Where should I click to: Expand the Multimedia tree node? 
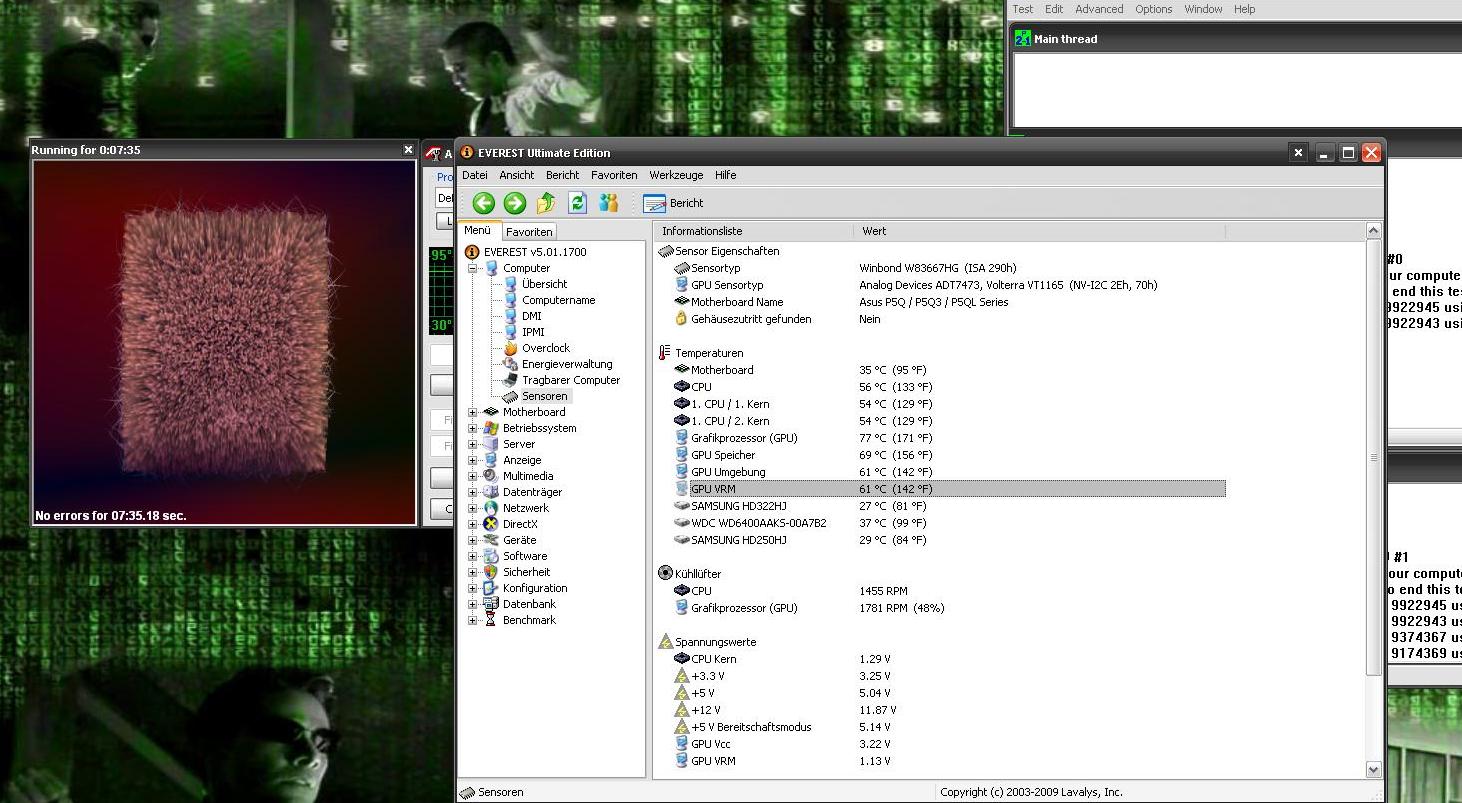coord(473,476)
